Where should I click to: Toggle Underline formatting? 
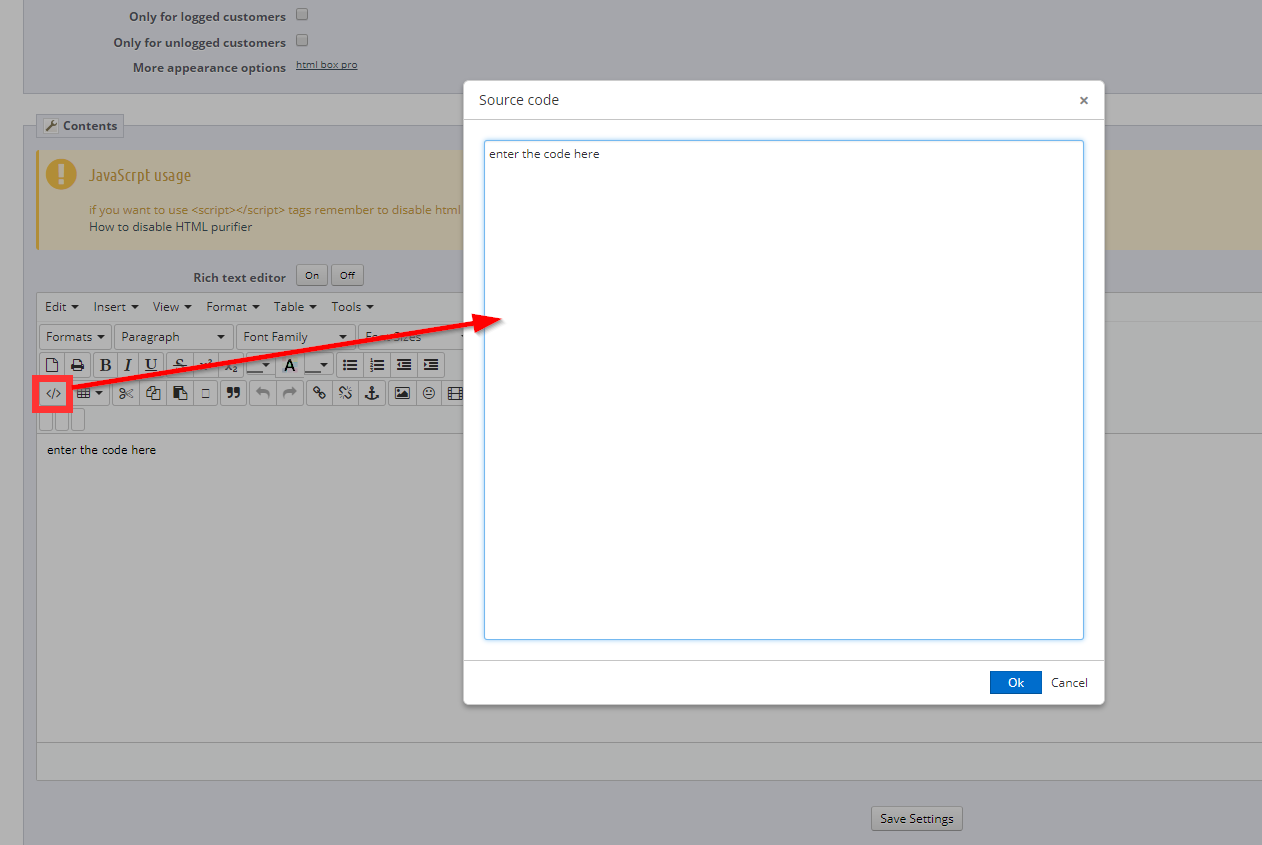pyautogui.click(x=151, y=365)
